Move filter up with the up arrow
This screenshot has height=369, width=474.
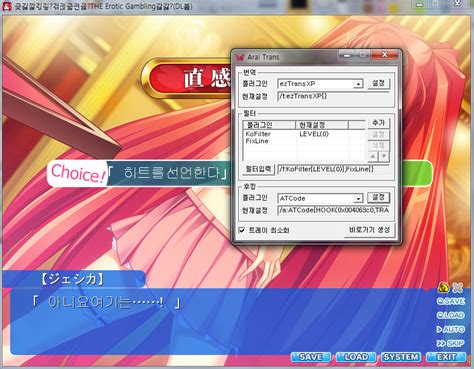click(373, 156)
